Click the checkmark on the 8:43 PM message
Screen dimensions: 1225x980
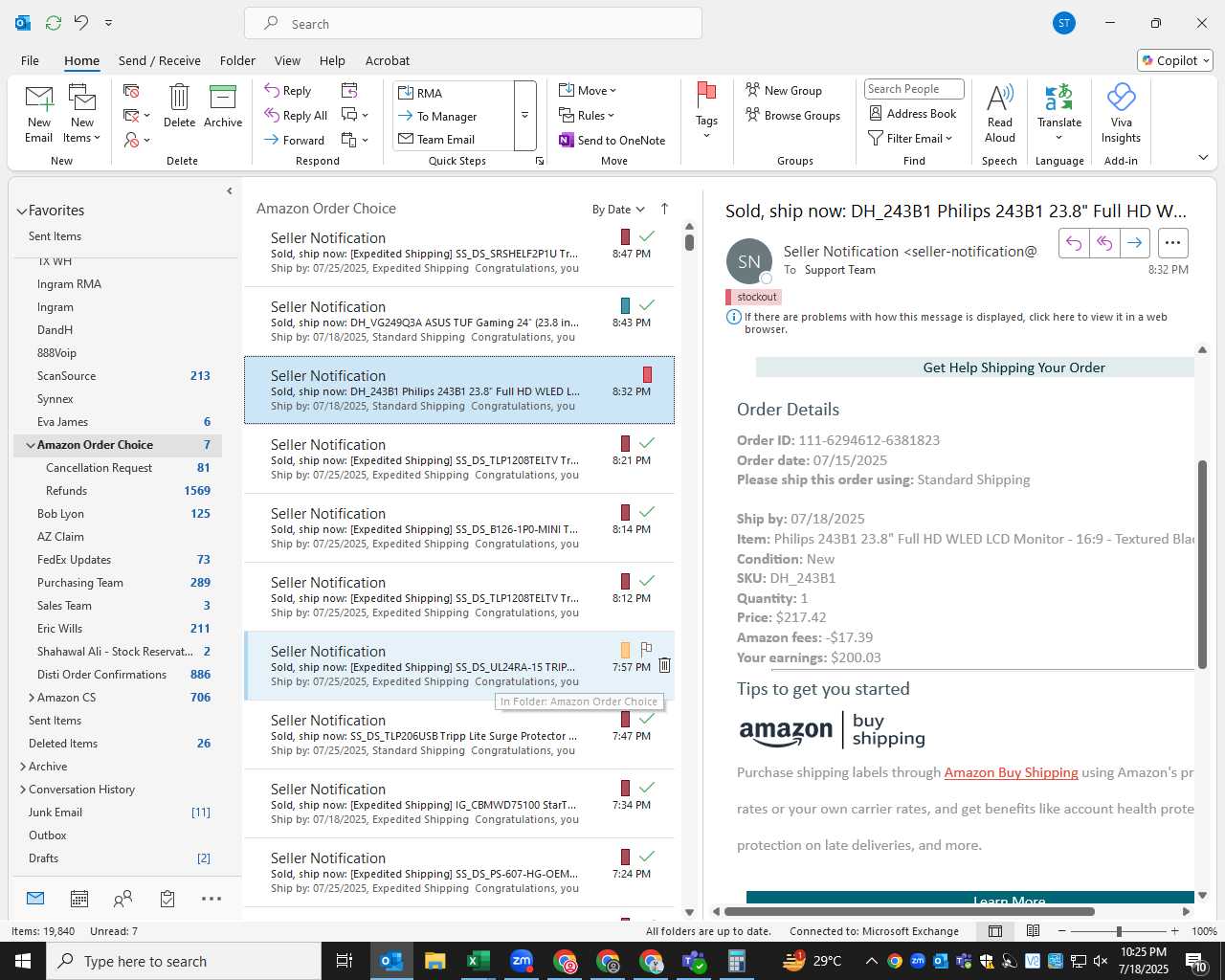[647, 304]
